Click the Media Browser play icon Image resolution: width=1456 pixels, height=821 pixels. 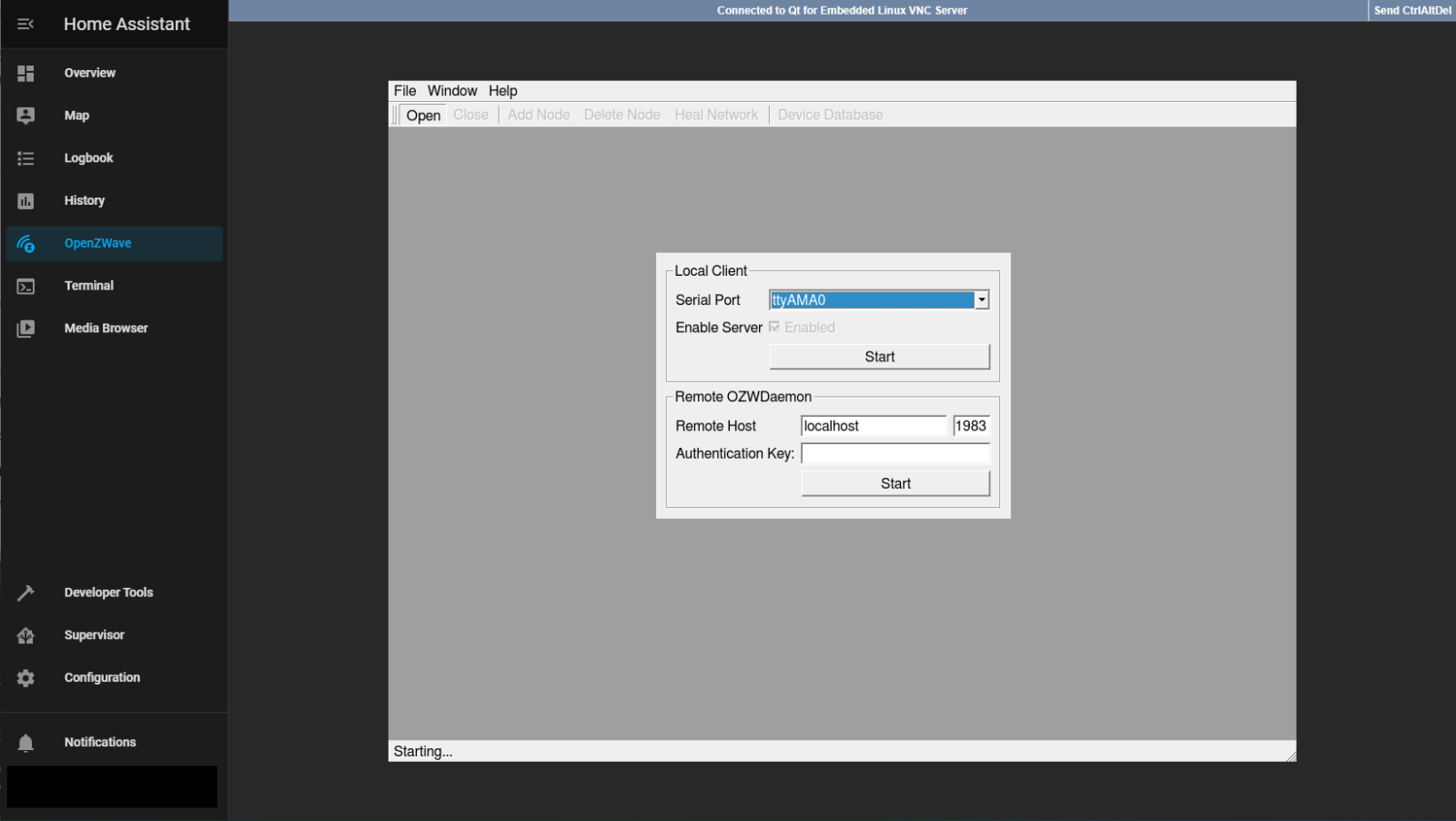pyautogui.click(x=25, y=329)
